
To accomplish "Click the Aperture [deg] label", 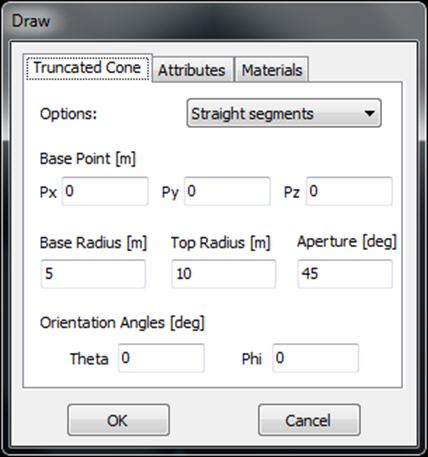I will click(347, 242).
